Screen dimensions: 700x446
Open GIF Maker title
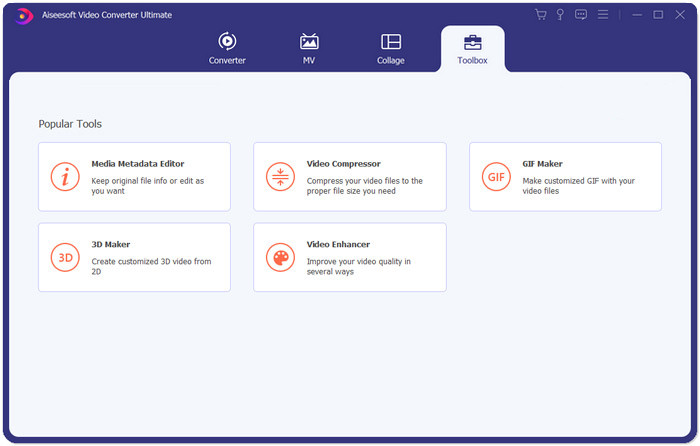542,164
